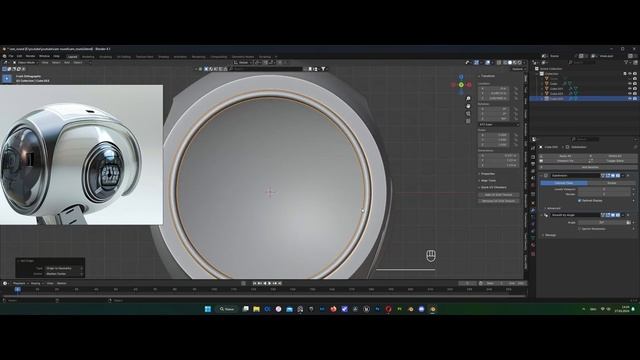Click the editor type icon in viewport header
Viewport: 640px width, 360px height.
tap(6, 62)
